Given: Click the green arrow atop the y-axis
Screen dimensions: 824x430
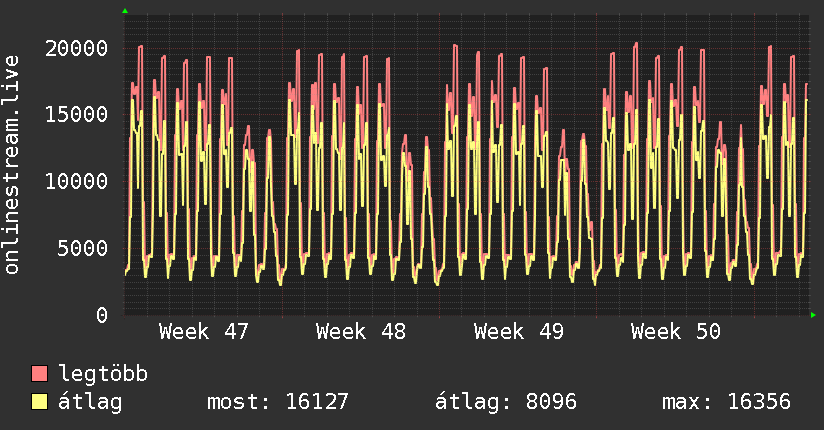Looking at the screenshot, I should click(x=125, y=11).
